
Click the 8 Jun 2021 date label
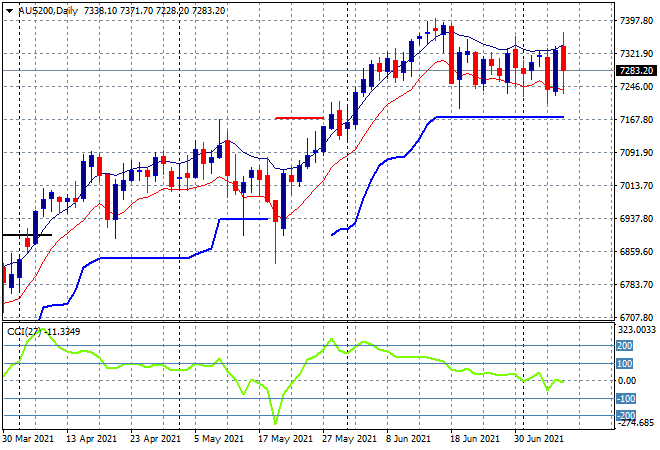point(408,439)
